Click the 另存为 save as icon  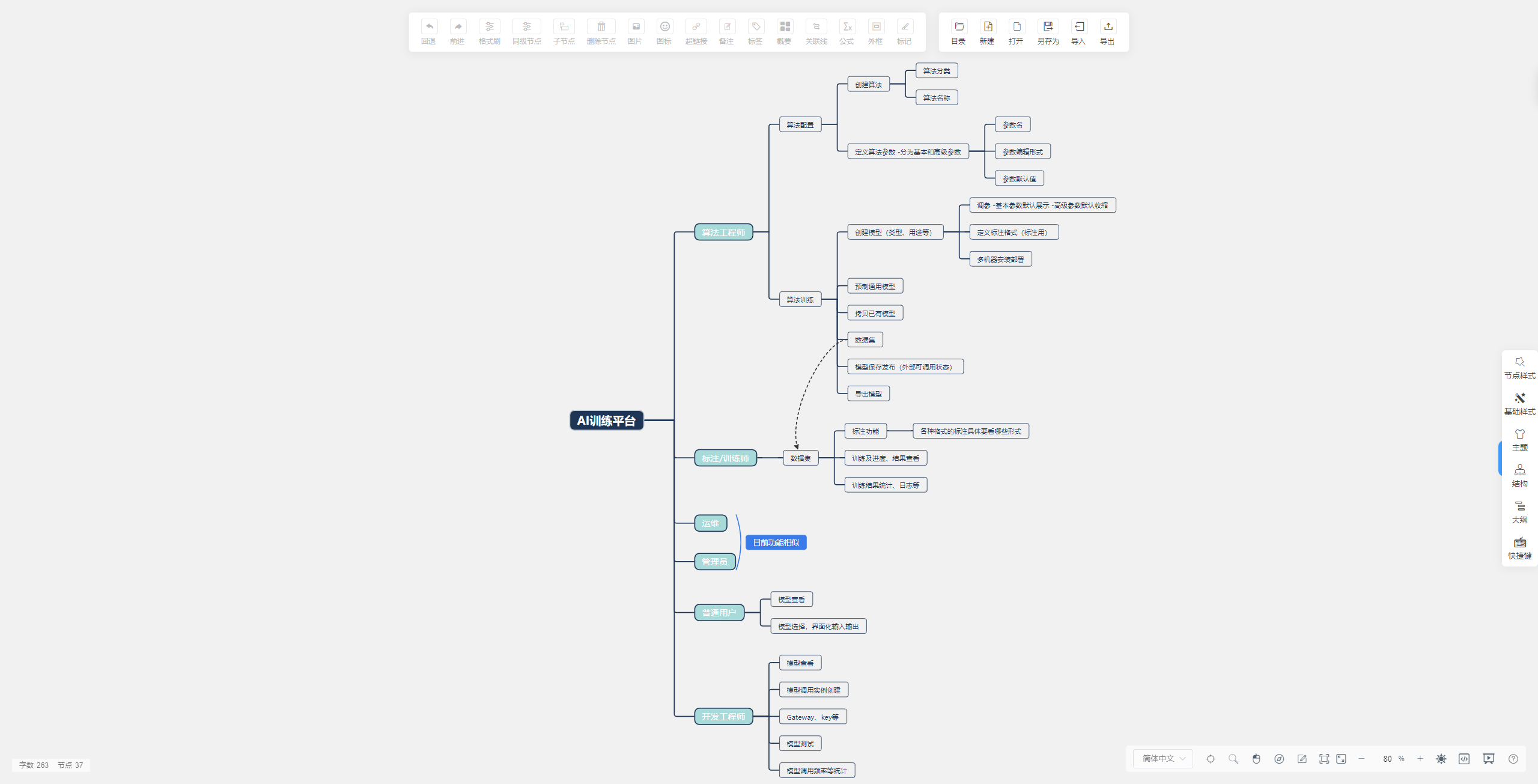(1048, 26)
